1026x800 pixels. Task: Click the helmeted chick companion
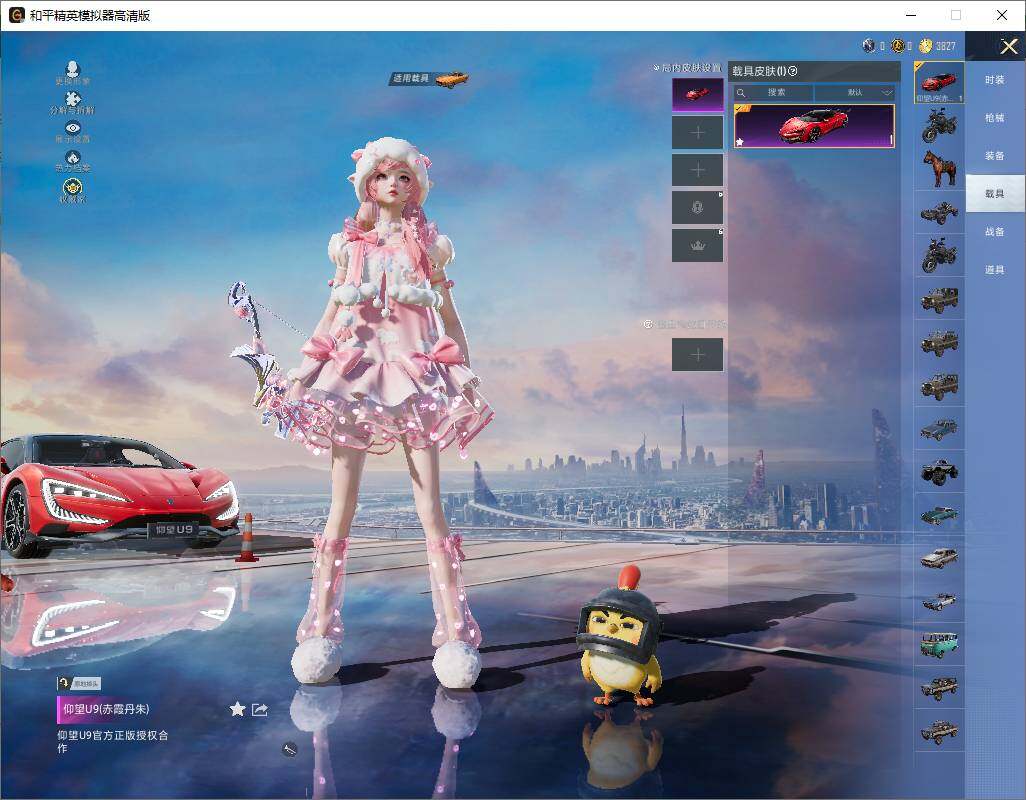(620, 637)
